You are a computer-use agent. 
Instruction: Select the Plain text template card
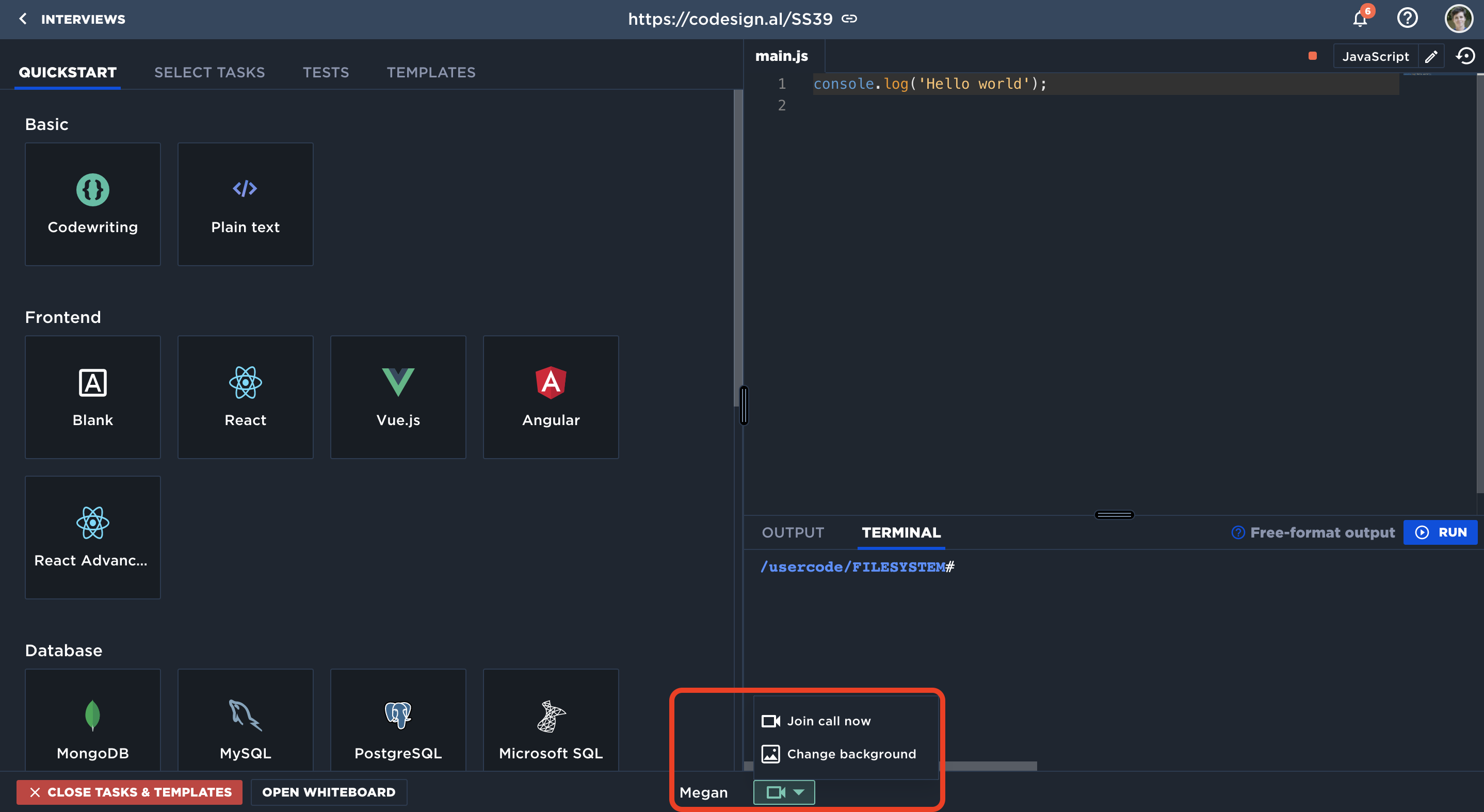246,204
